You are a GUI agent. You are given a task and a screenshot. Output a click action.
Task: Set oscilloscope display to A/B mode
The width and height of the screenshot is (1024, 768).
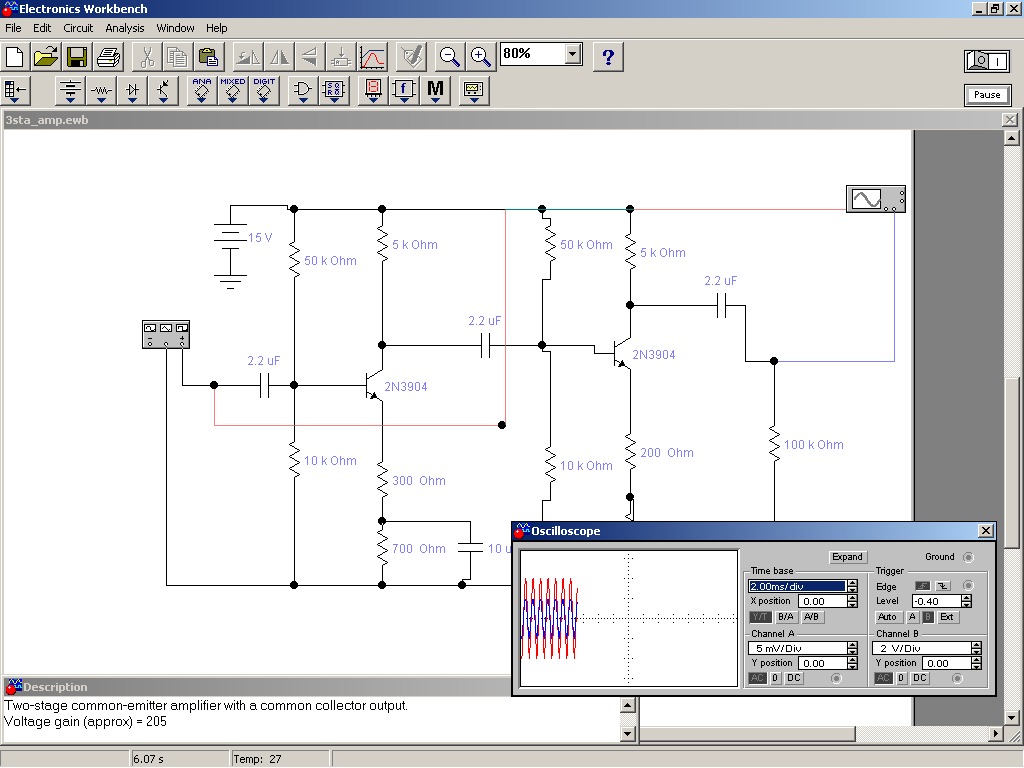pos(811,617)
